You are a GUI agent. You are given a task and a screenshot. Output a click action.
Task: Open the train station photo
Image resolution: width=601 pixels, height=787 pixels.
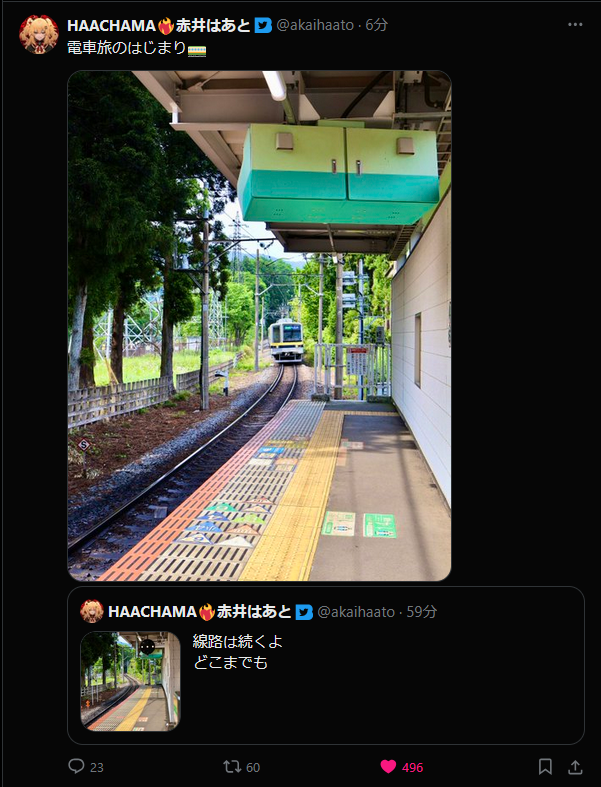pos(259,326)
